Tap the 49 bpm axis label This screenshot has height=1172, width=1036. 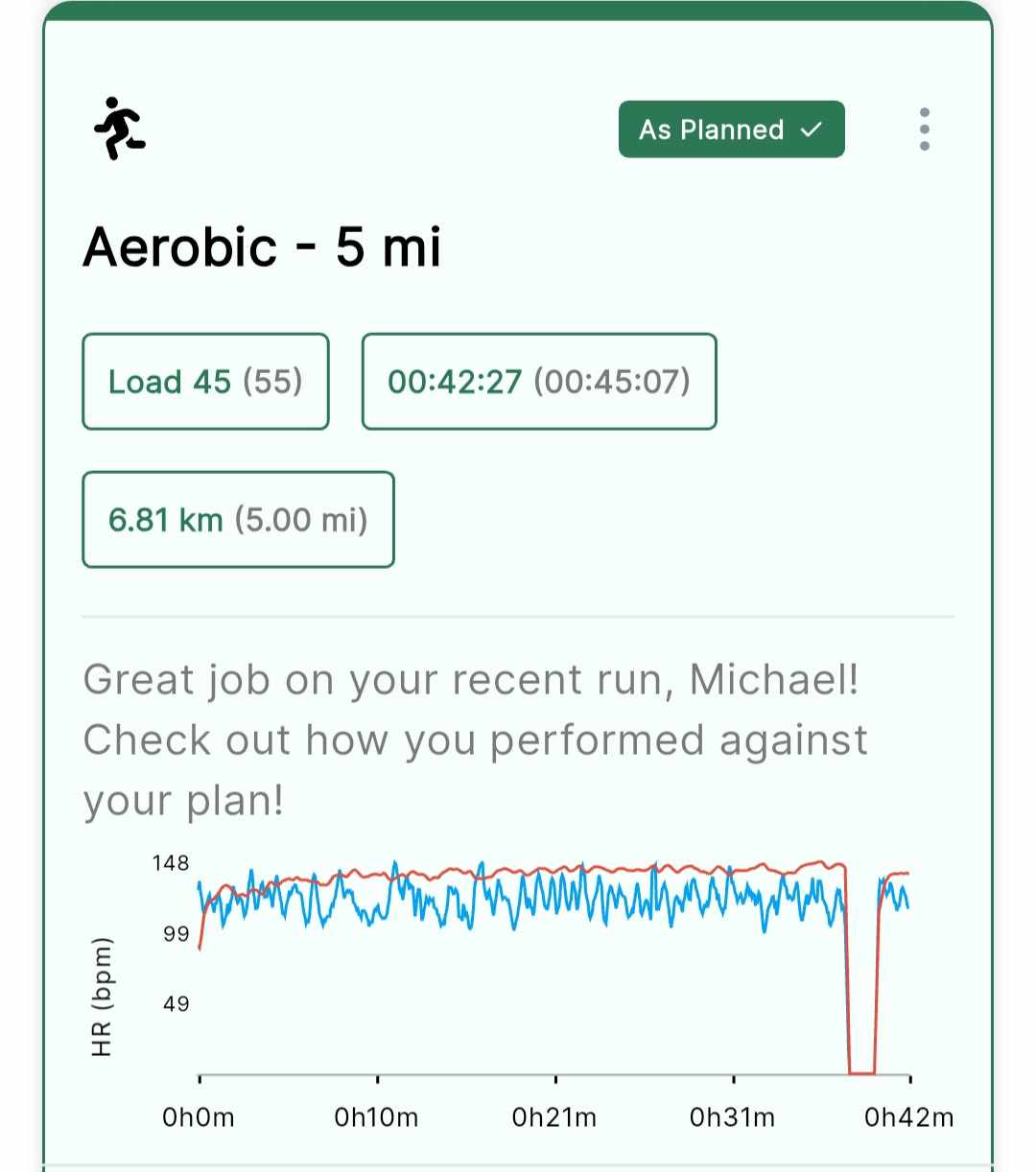click(x=177, y=1004)
